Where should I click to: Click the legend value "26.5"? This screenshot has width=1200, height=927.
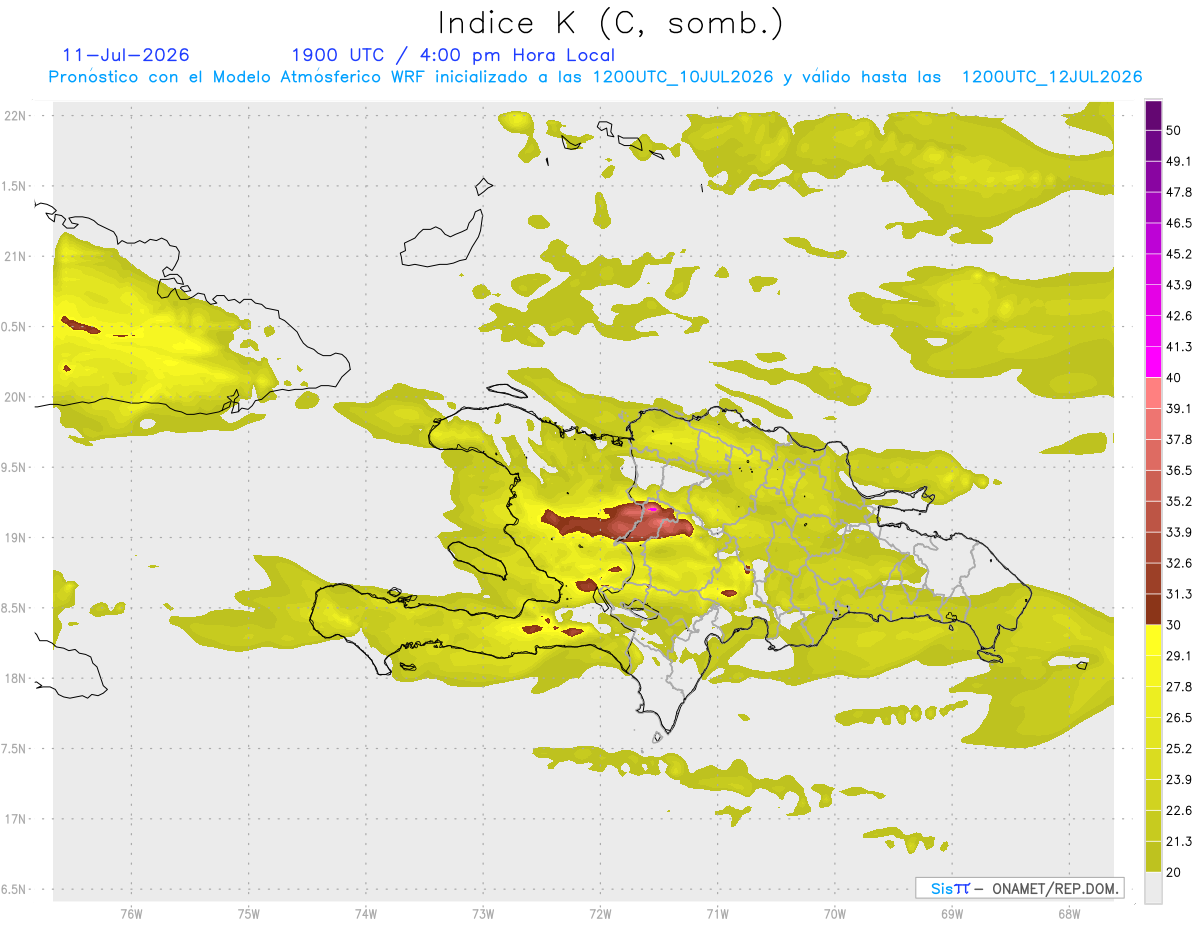[x=1180, y=717]
